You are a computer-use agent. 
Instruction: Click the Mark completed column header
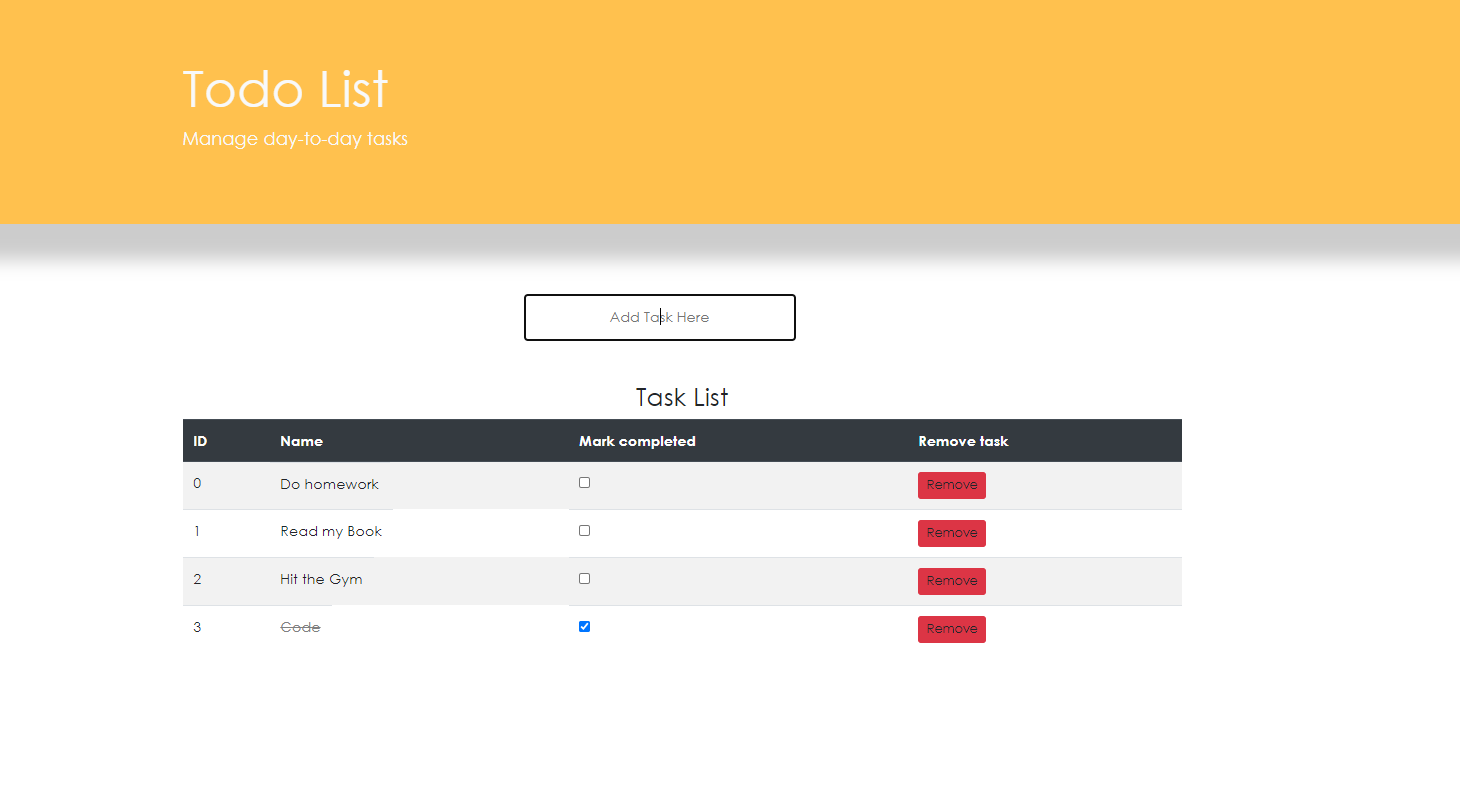click(637, 440)
